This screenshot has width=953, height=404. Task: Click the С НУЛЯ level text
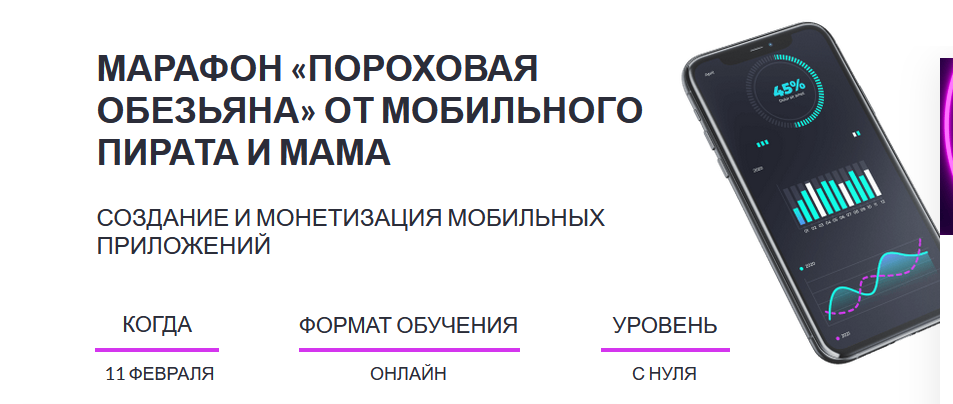(664, 375)
